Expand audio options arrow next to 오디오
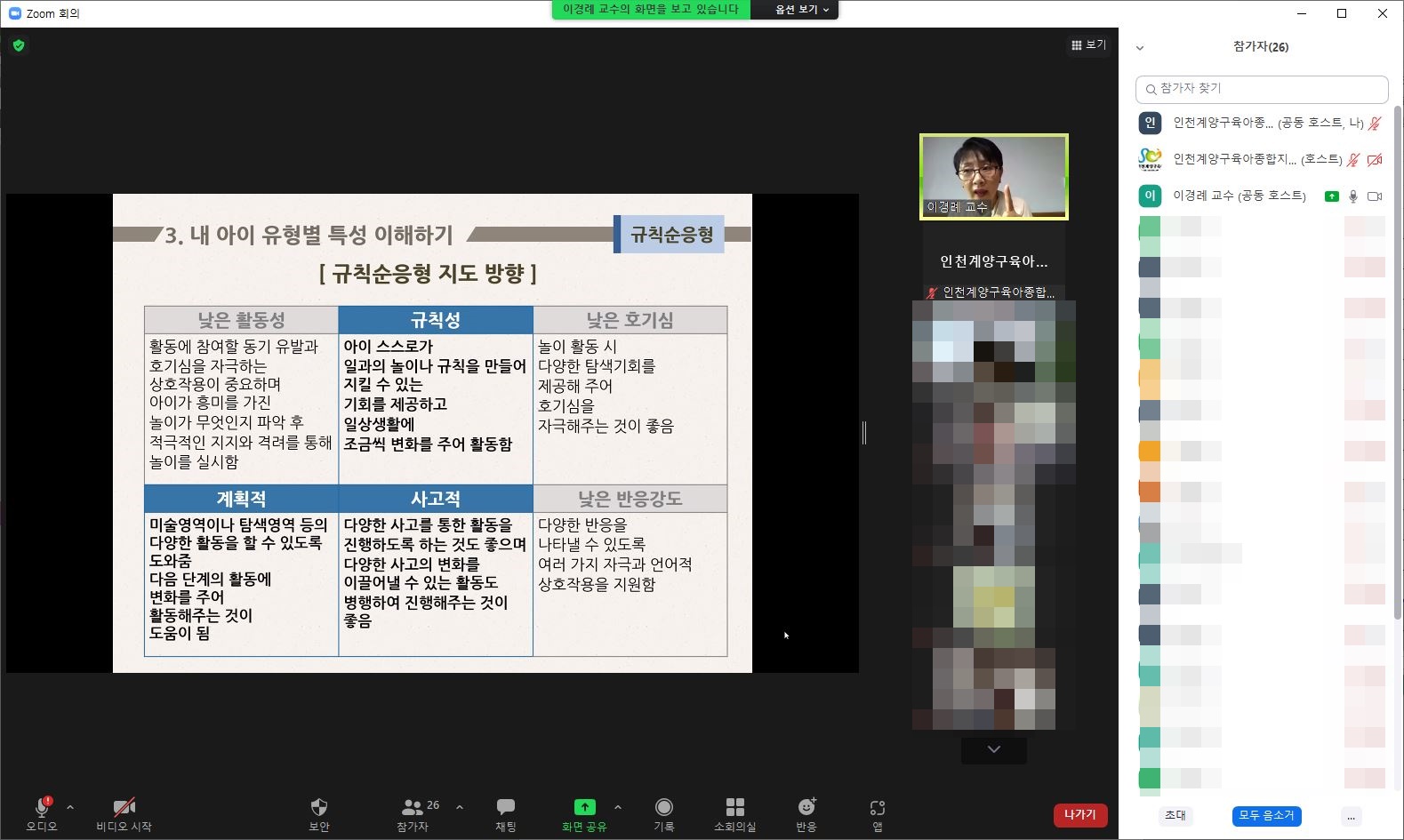1404x840 pixels. [x=70, y=807]
